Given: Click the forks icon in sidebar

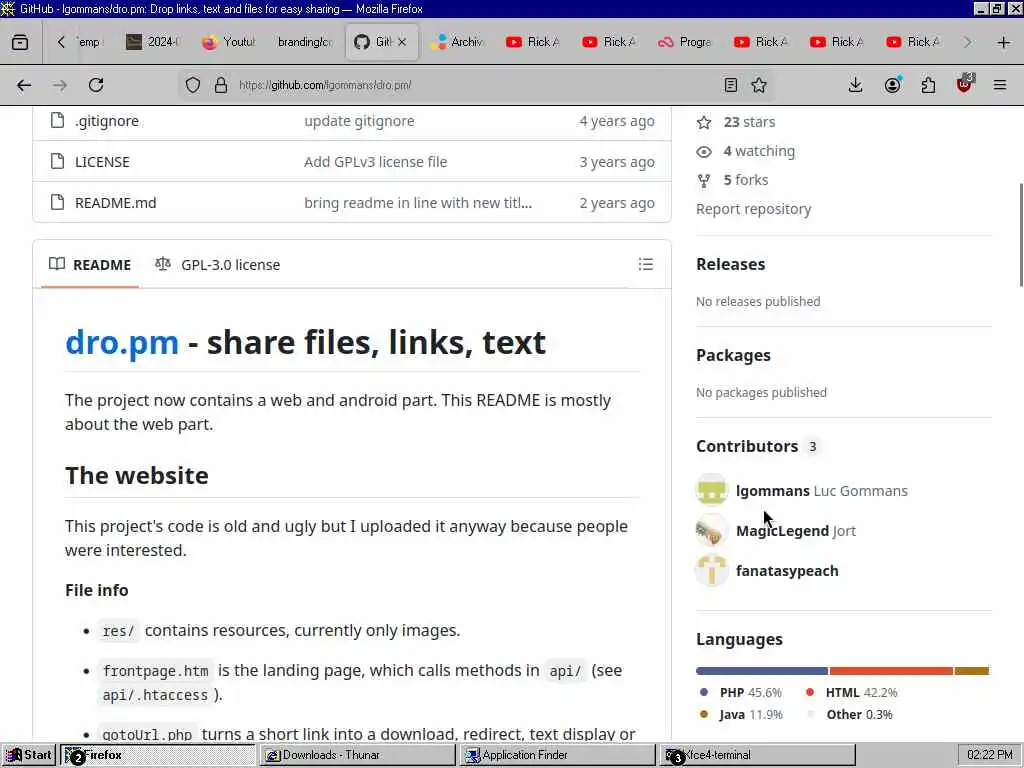Looking at the screenshot, I should tap(704, 180).
